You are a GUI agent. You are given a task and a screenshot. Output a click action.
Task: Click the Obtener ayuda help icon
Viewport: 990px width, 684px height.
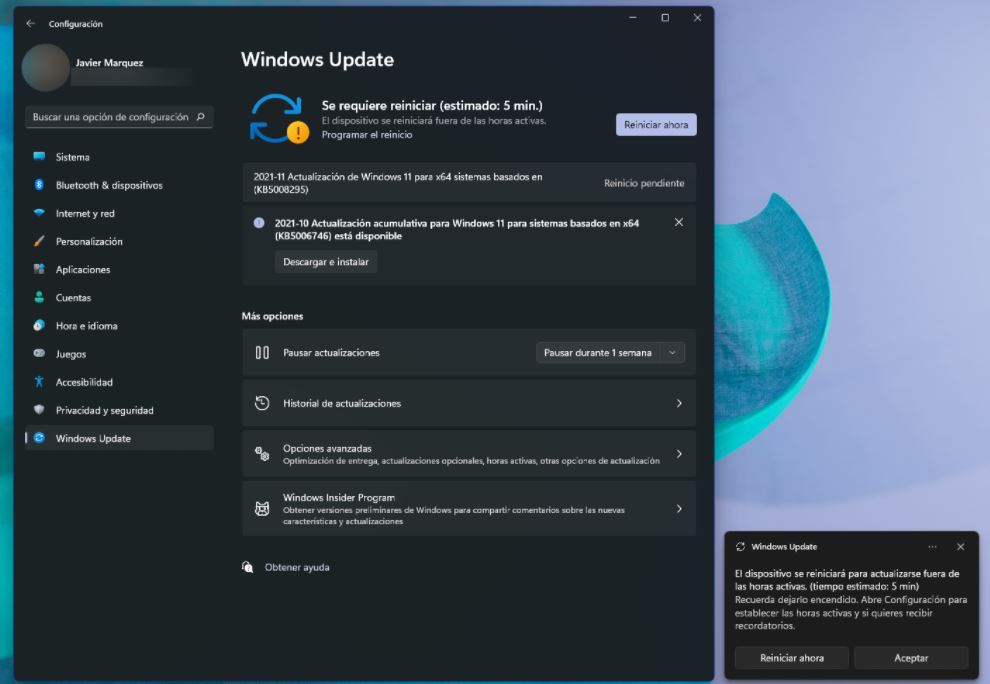pyautogui.click(x=248, y=567)
